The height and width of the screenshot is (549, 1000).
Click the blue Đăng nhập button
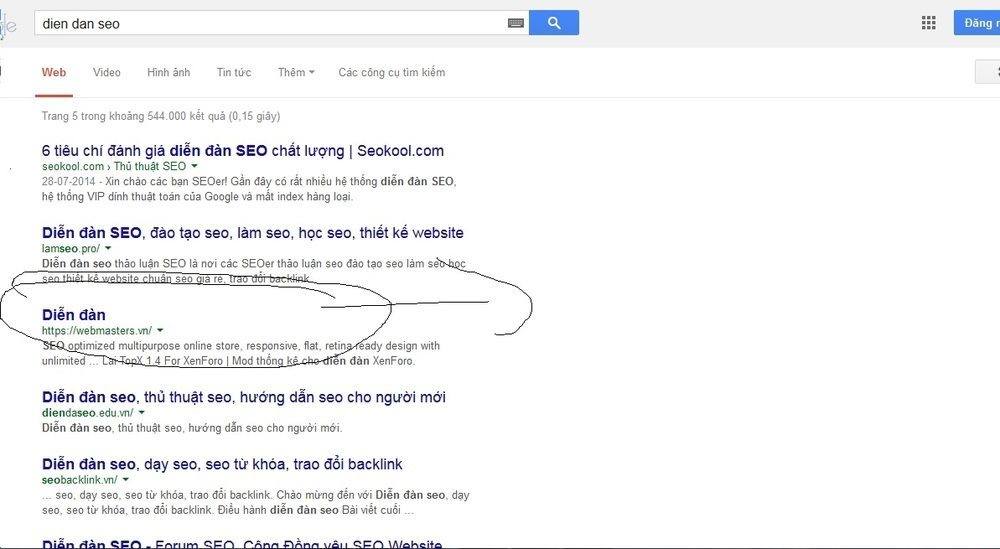[x=977, y=23]
